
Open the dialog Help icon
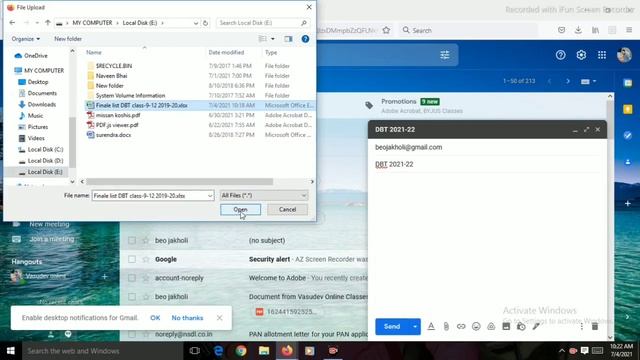click(305, 39)
